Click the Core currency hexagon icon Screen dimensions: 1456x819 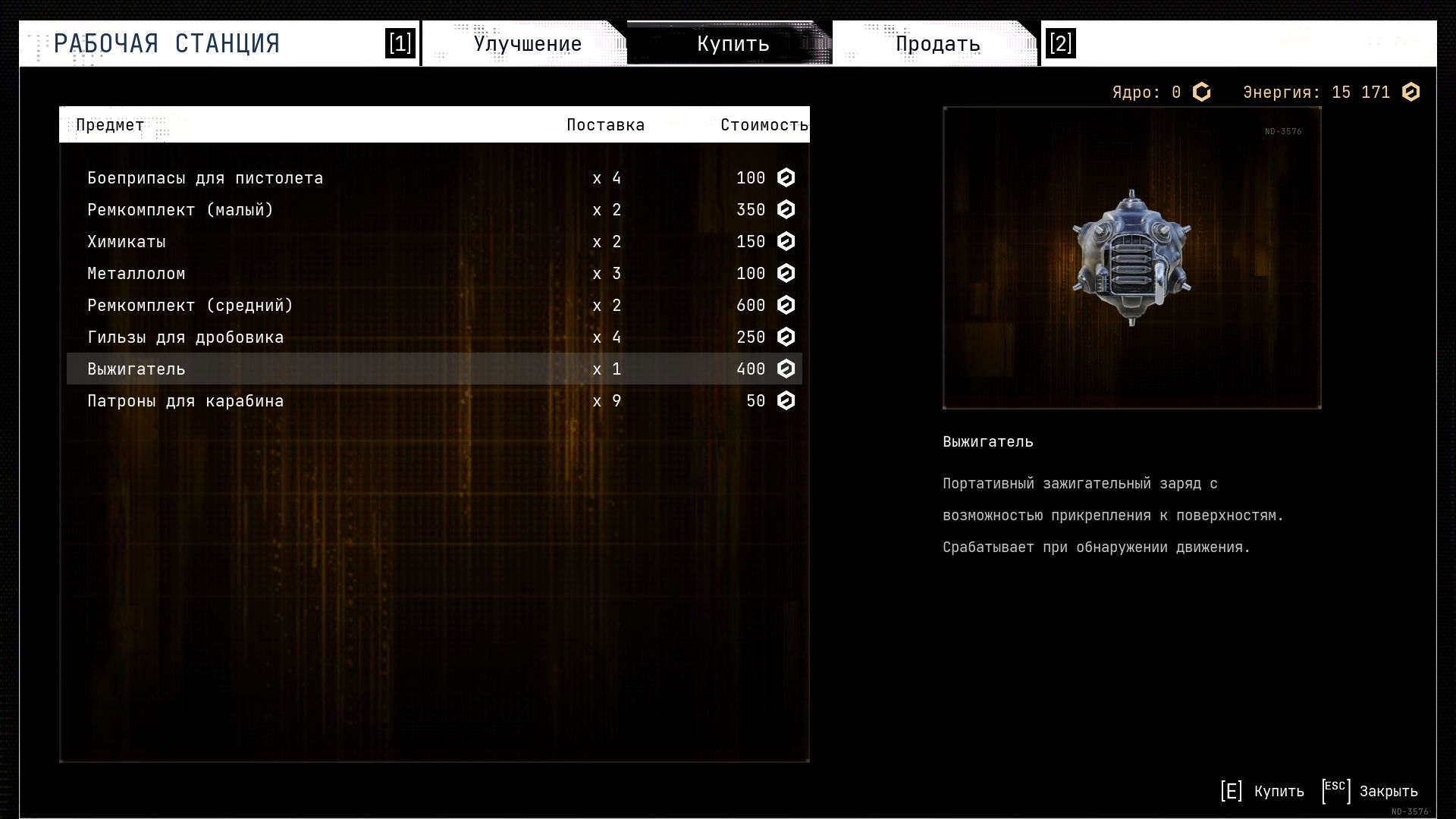point(1201,93)
